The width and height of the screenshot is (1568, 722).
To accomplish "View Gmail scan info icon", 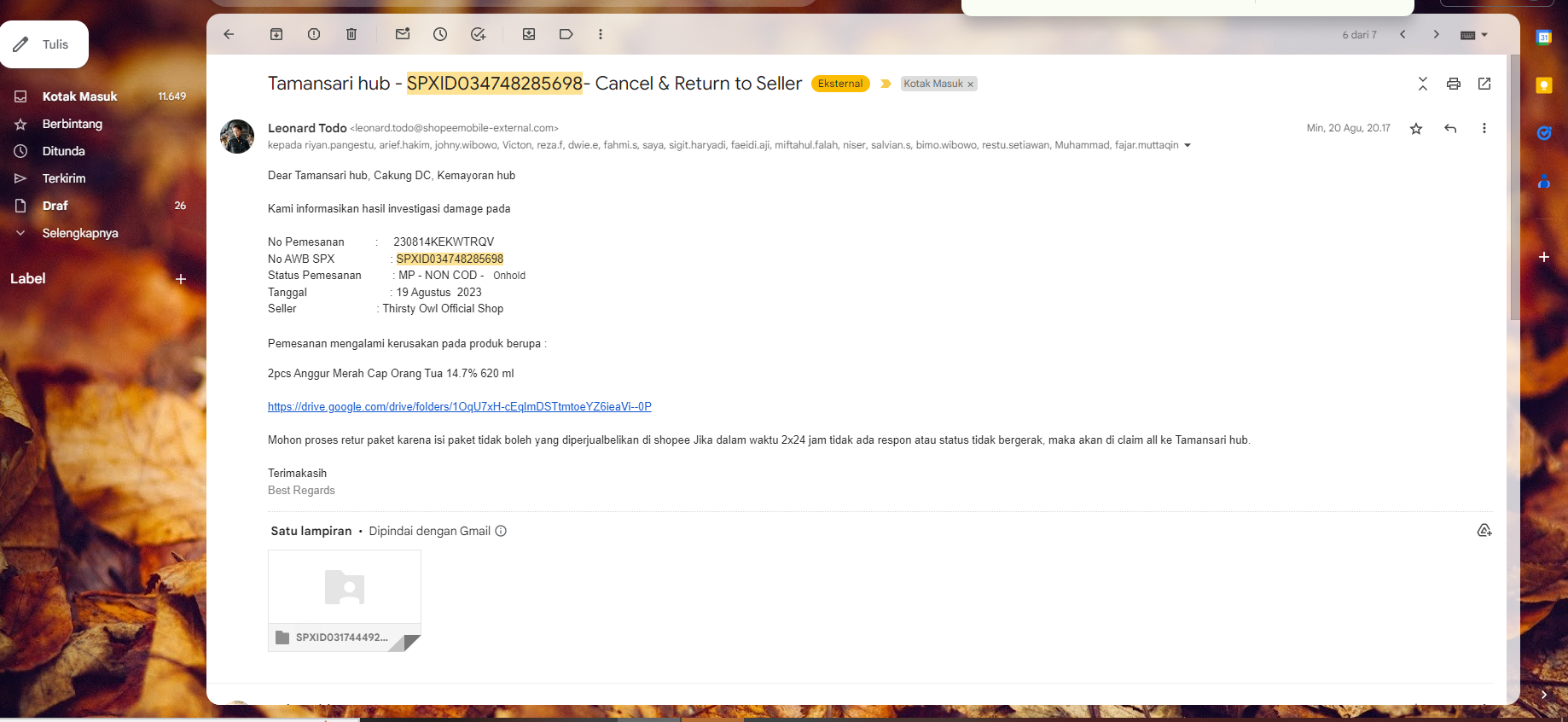I will pyautogui.click(x=501, y=531).
